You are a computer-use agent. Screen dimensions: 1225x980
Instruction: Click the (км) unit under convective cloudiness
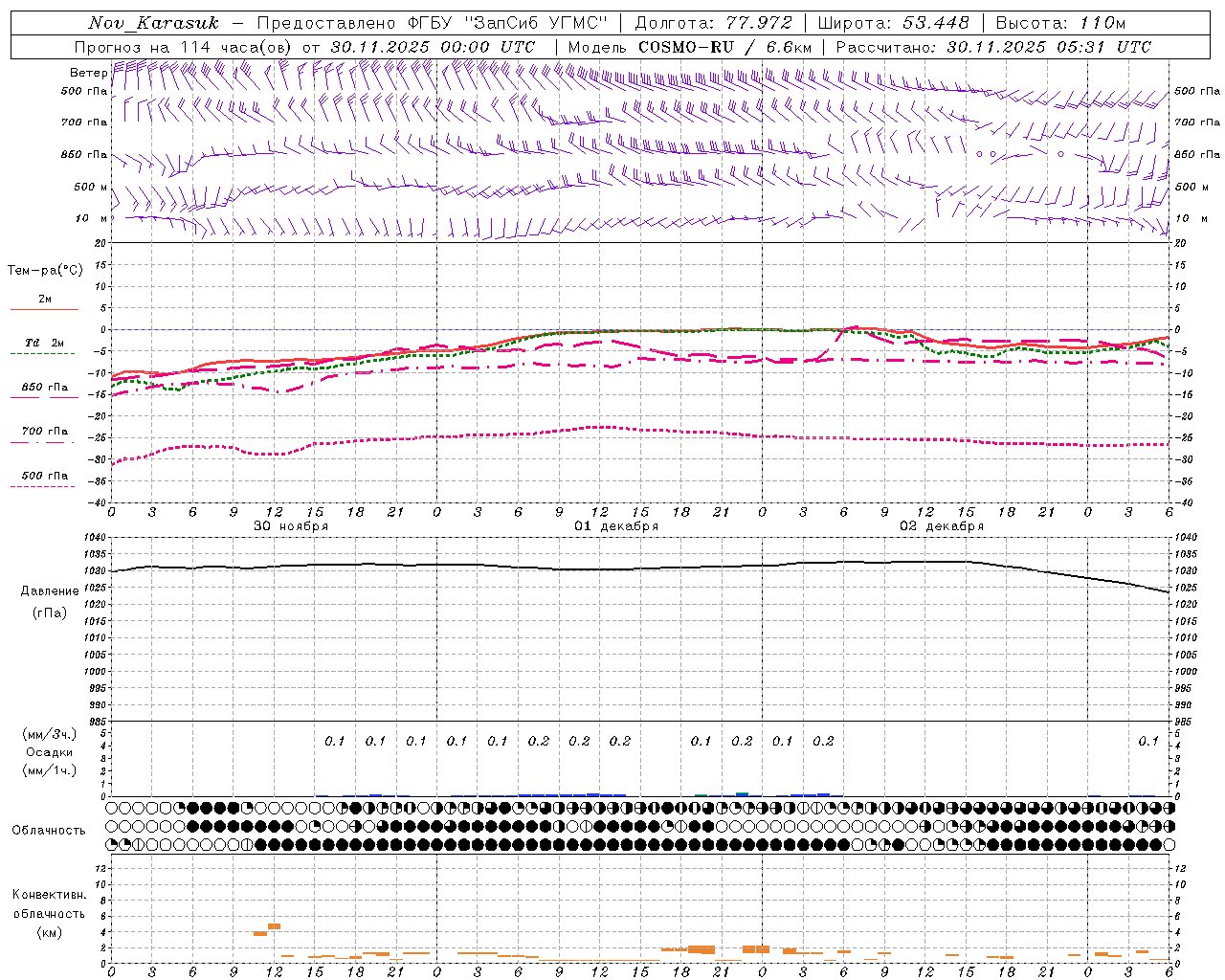pyautogui.click(x=49, y=932)
